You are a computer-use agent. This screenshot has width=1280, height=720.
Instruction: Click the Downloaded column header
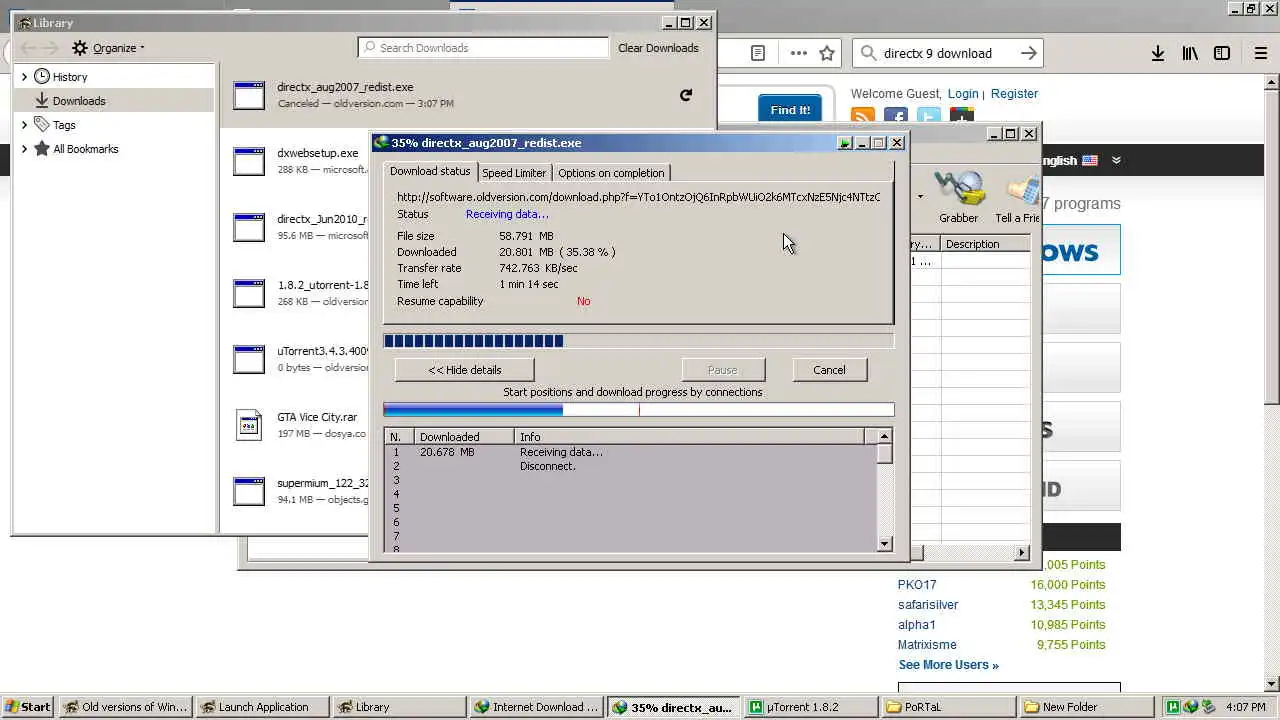pyautogui.click(x=464, y=437)
